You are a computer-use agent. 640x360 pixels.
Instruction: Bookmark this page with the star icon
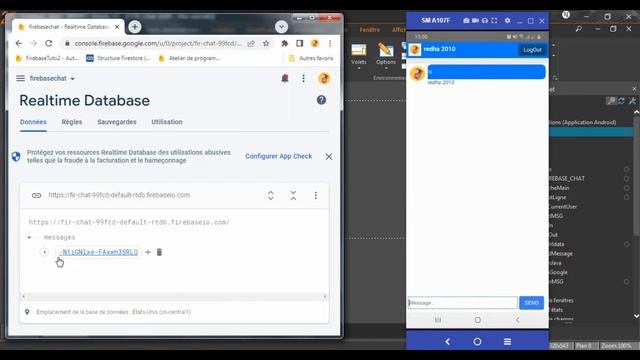point(266,43)
